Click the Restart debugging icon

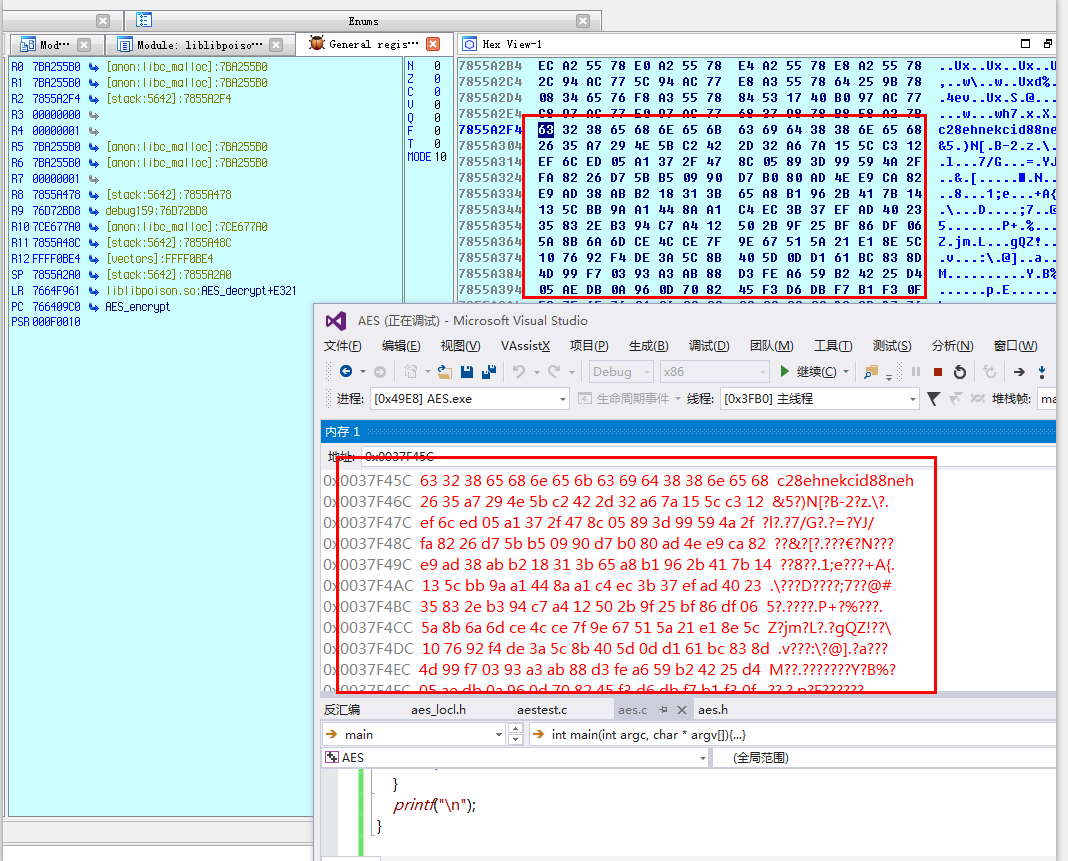[x=959, y=372]
